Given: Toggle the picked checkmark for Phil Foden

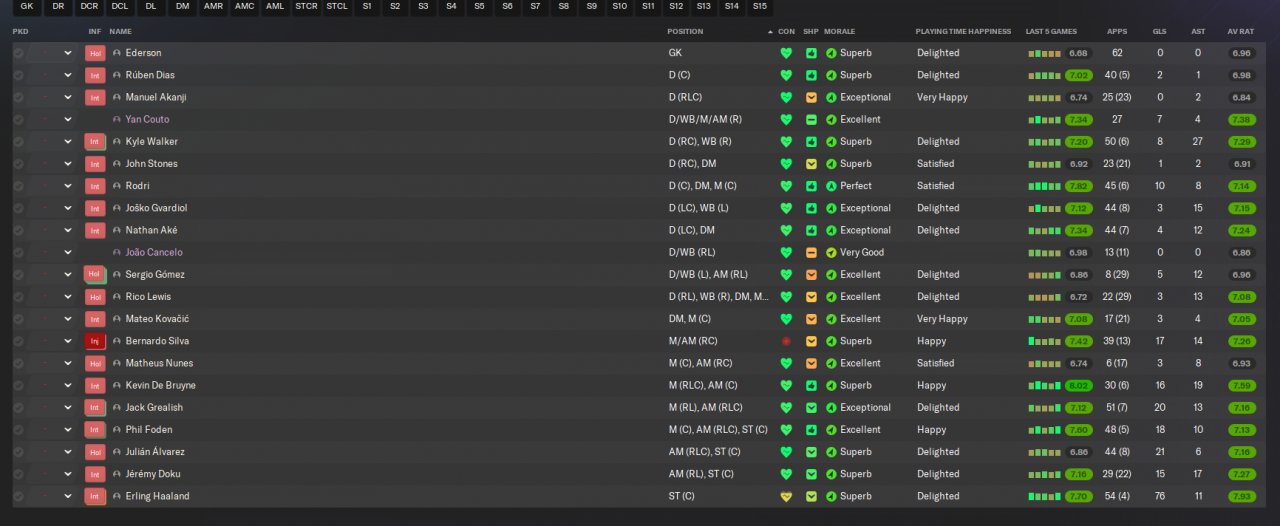Looking at the screenshot, I should click(18, 430).
